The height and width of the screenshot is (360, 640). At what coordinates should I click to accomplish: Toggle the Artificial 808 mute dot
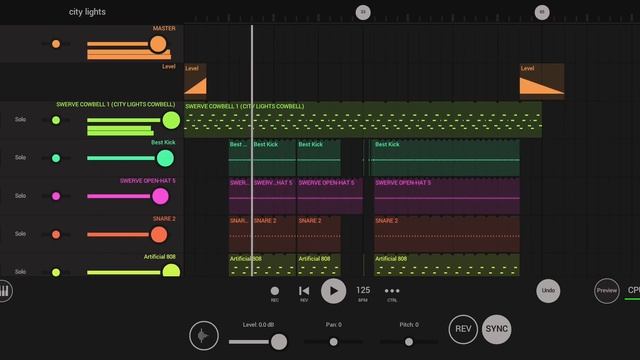point(56,272)
